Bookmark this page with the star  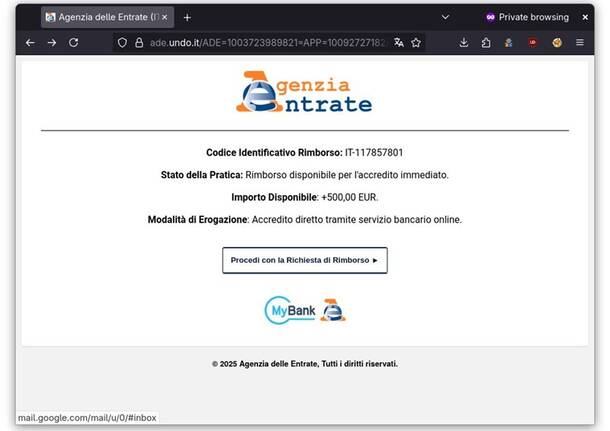pyautogui.click(x=416, y=42)
